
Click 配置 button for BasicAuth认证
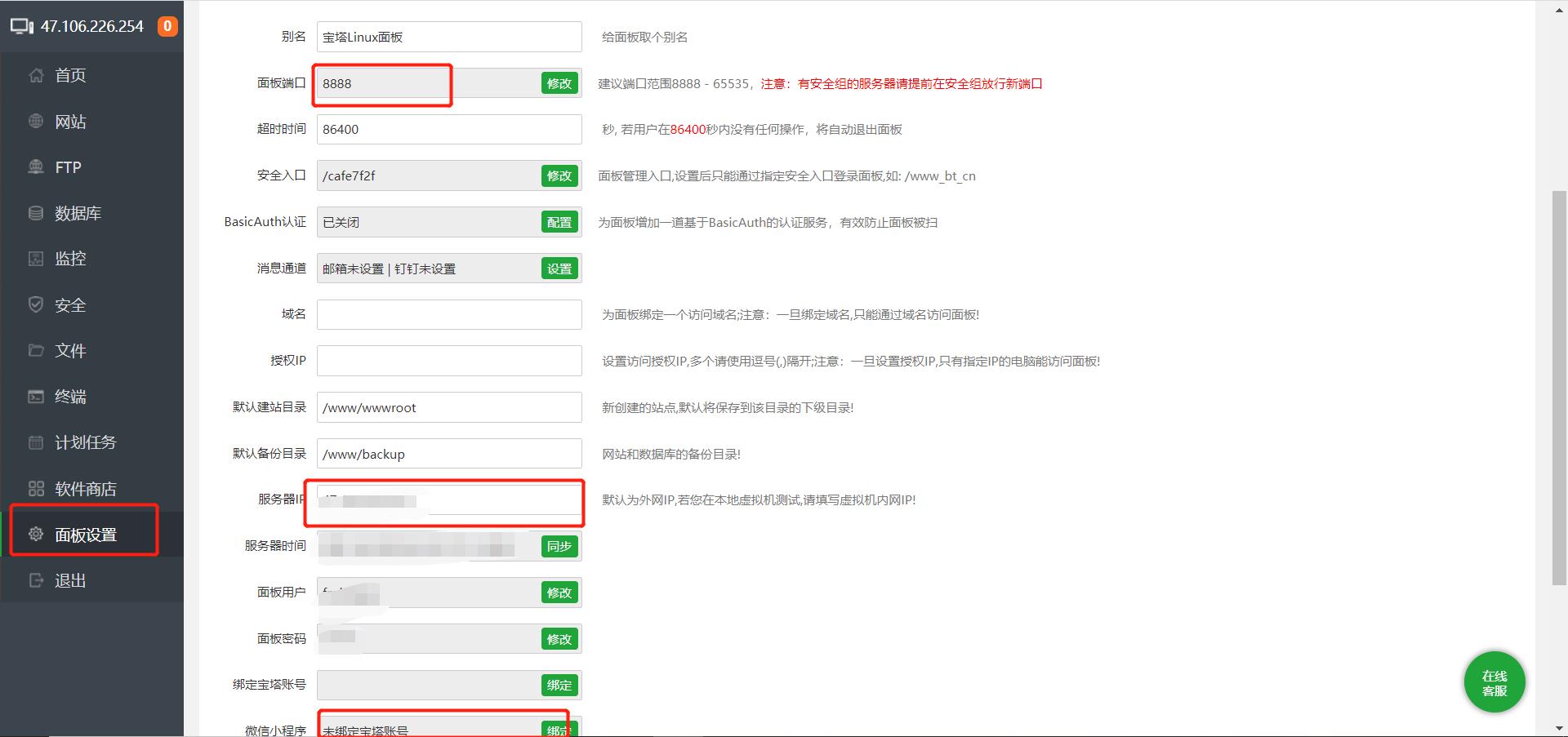pos(559,222)
